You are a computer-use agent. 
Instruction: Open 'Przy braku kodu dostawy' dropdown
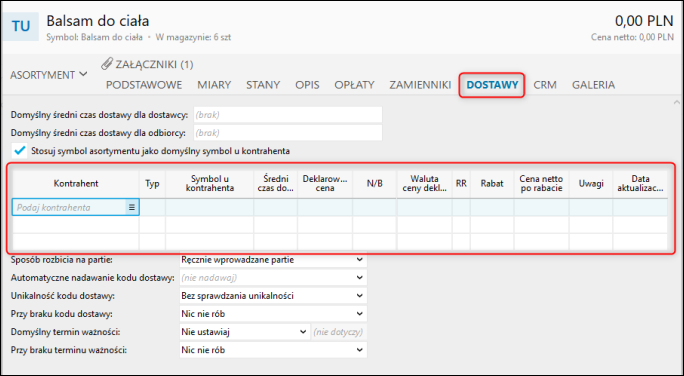273,314
